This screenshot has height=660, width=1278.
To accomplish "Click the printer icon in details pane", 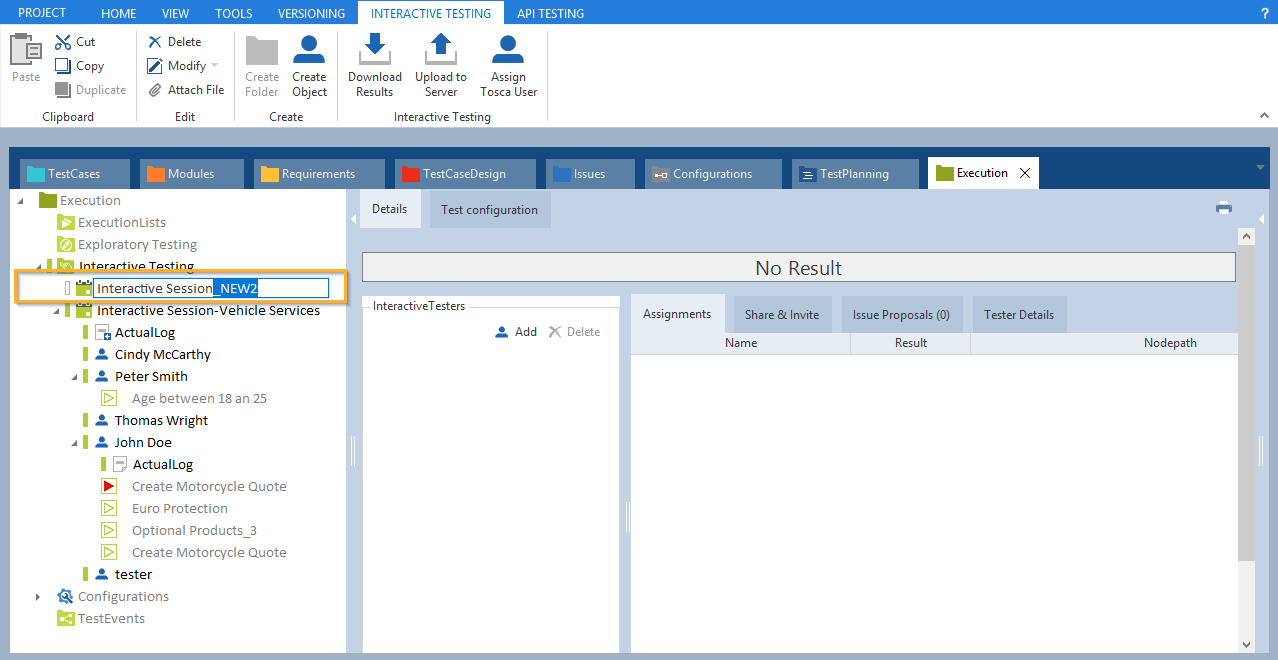I will coord(1223,208).
